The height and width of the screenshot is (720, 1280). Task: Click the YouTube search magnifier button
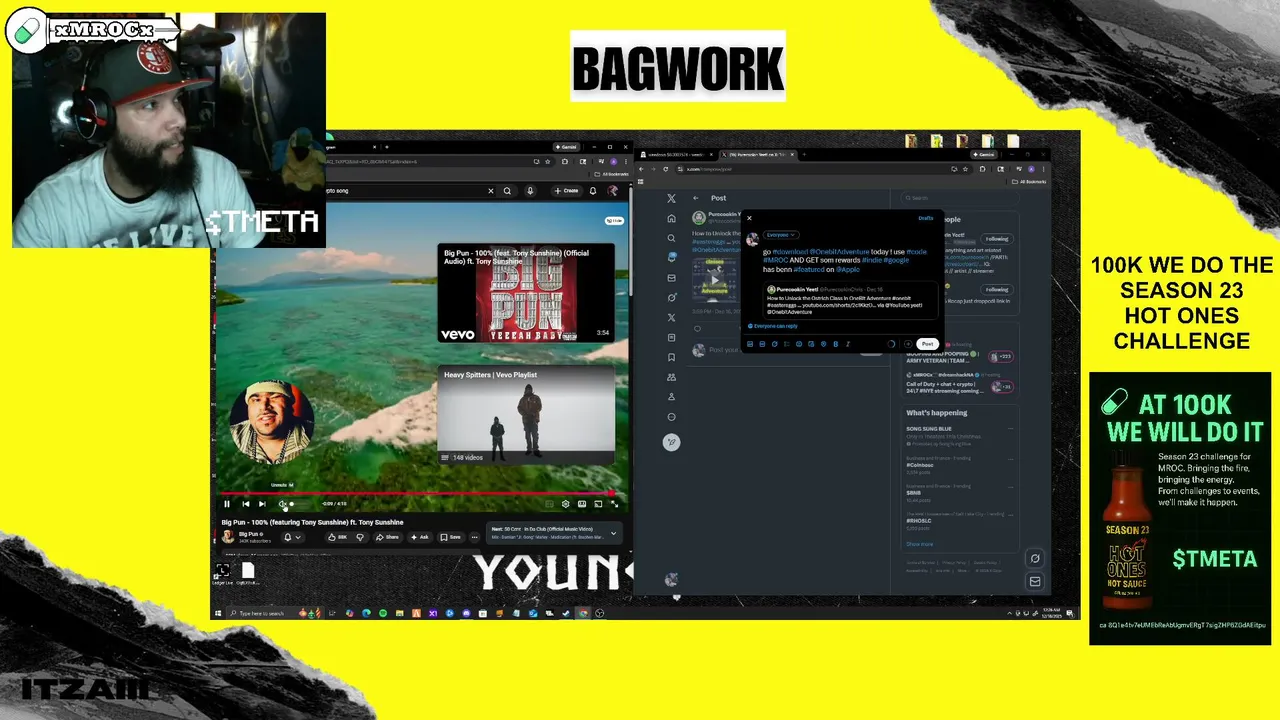coord(507,190)
